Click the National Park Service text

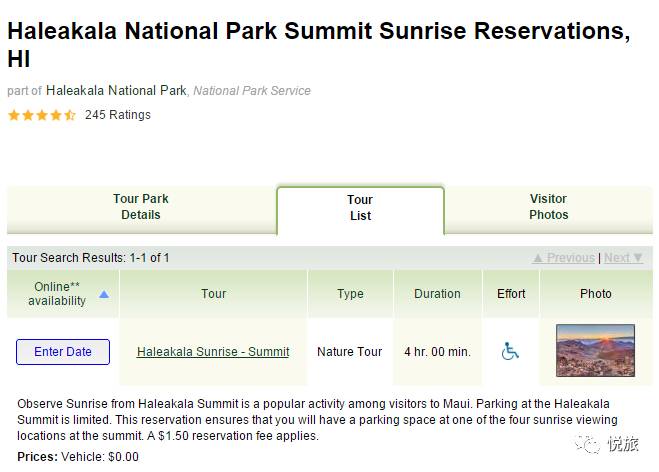pyautogui.click(x=252, y=91)
